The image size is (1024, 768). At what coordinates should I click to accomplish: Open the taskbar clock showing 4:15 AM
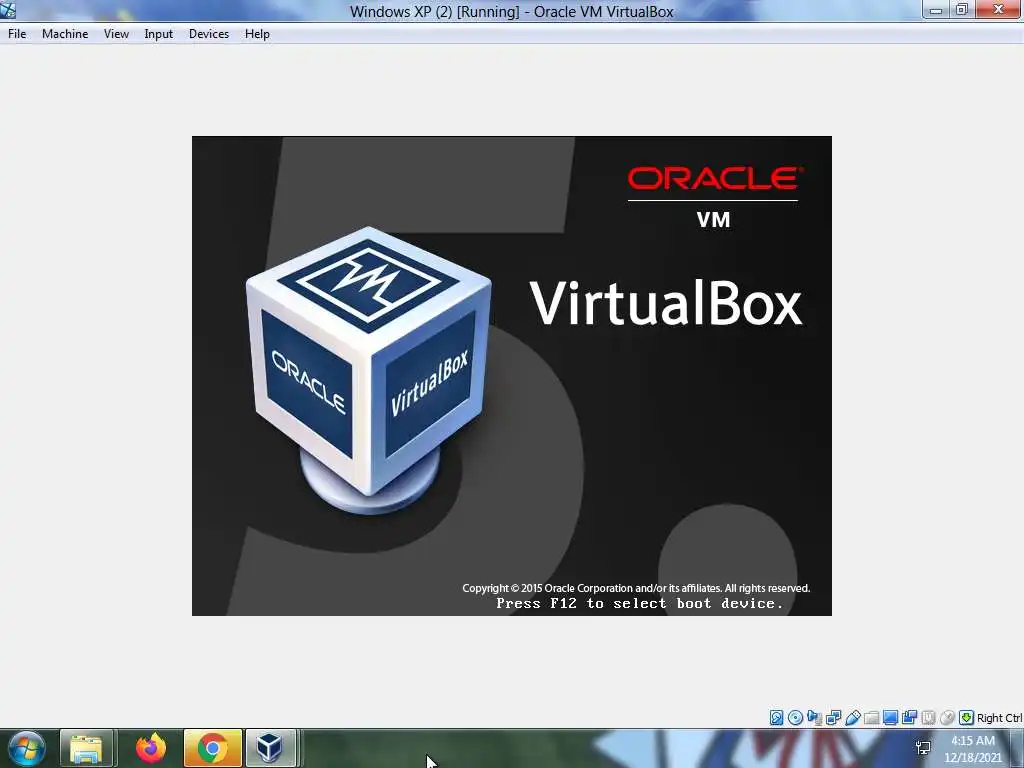pyautogui.click(x=972, y=749)
